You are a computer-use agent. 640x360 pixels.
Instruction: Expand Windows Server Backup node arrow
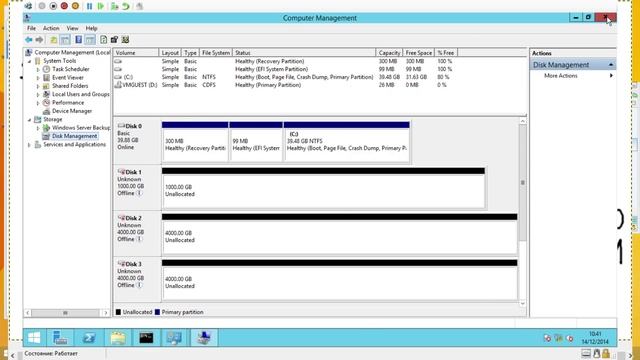[38, 128]
